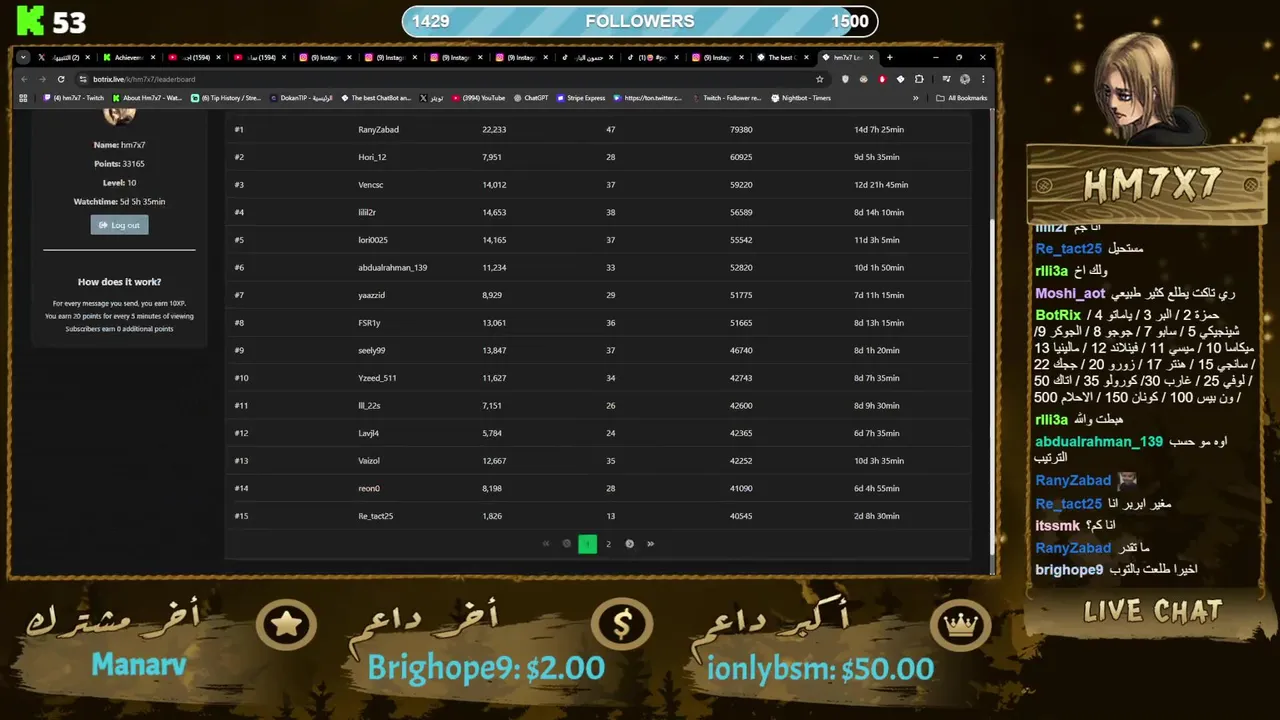Open the apps grid in bookmarks bar

pyautogui.click(x=23, y=98)
